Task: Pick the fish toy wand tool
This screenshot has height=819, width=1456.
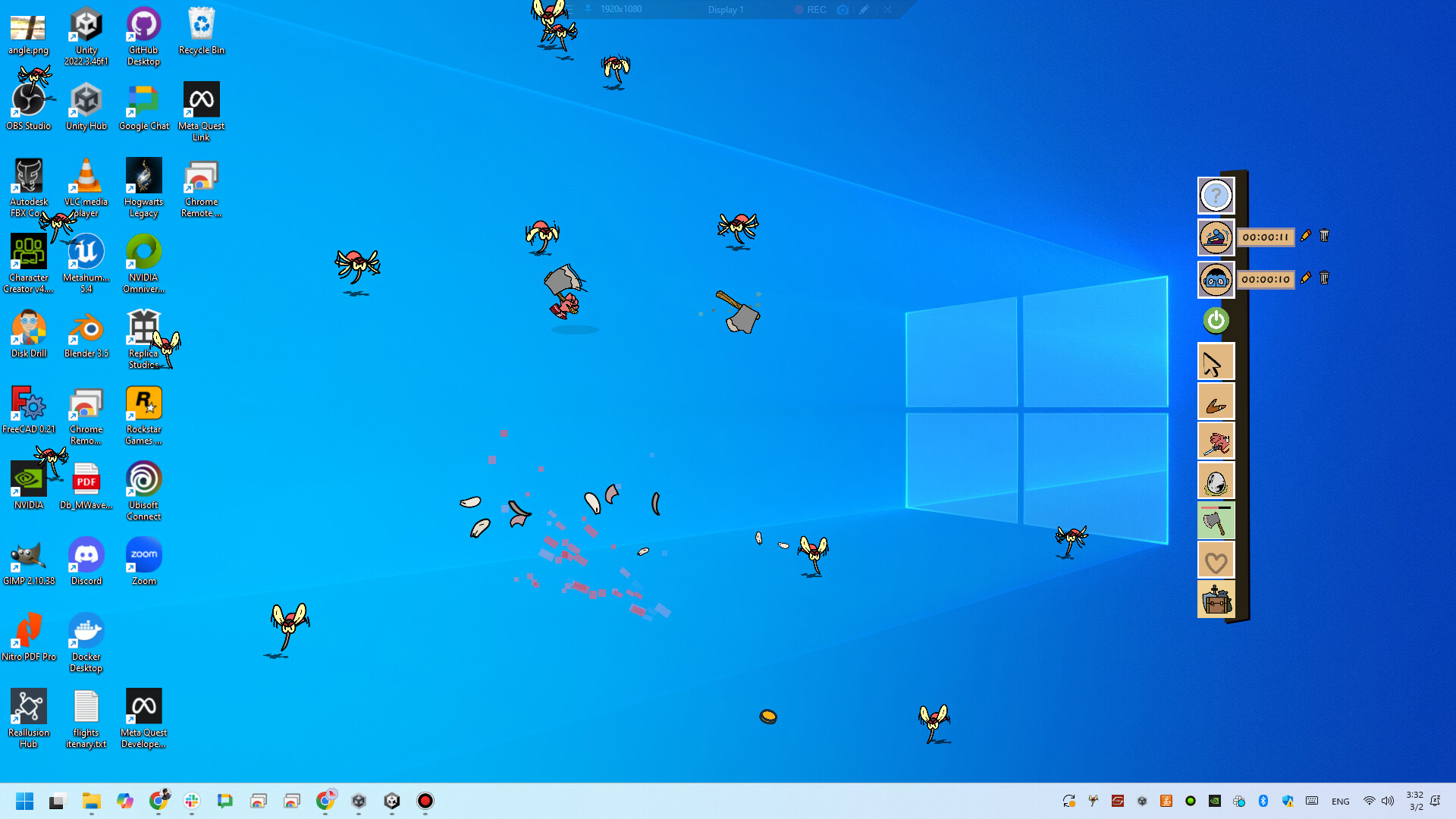Action: [1215, 441]
